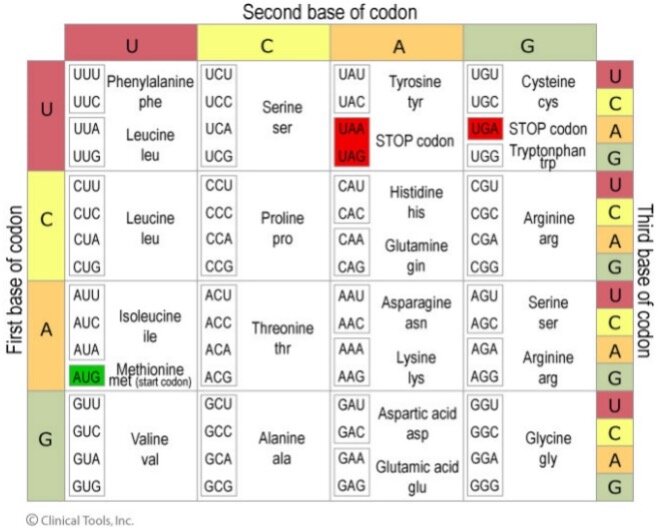
Task: Click the red UGA stop codon box
Action: (x=483, y=129)
